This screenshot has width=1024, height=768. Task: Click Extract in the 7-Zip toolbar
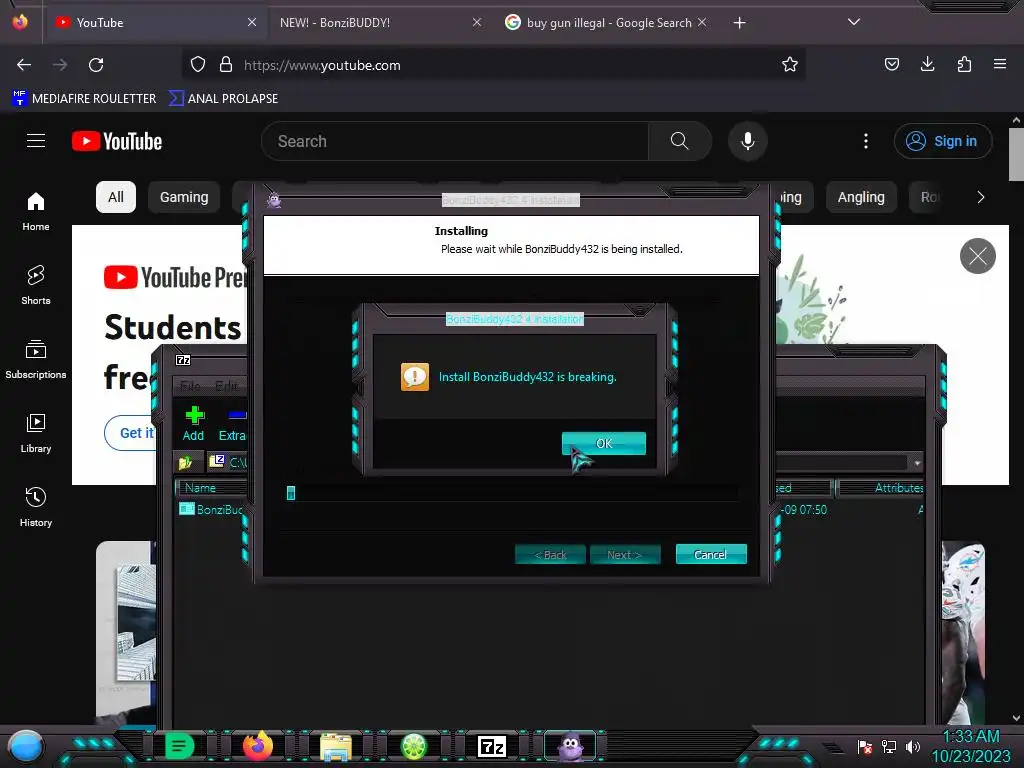(232, 424)
